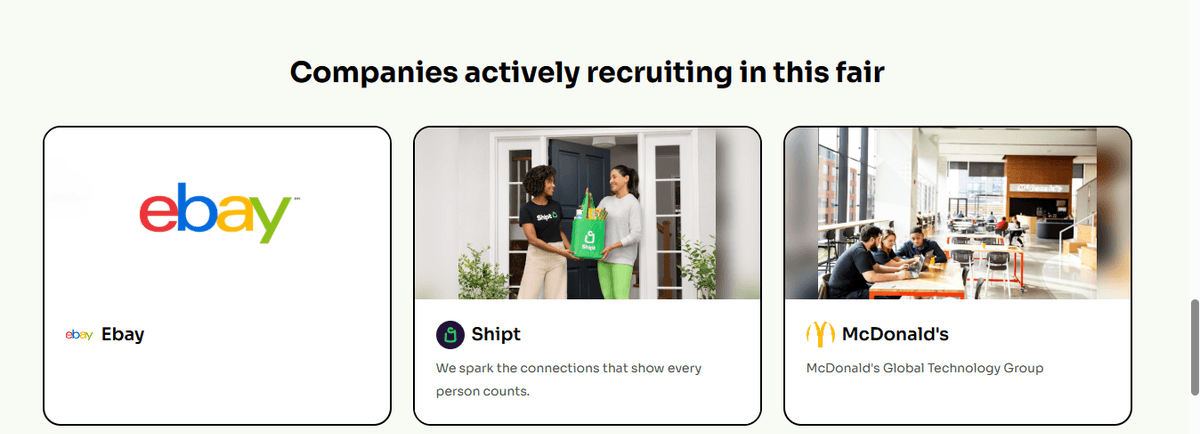Click the McDonald's golden arches icon

point(820,334)
